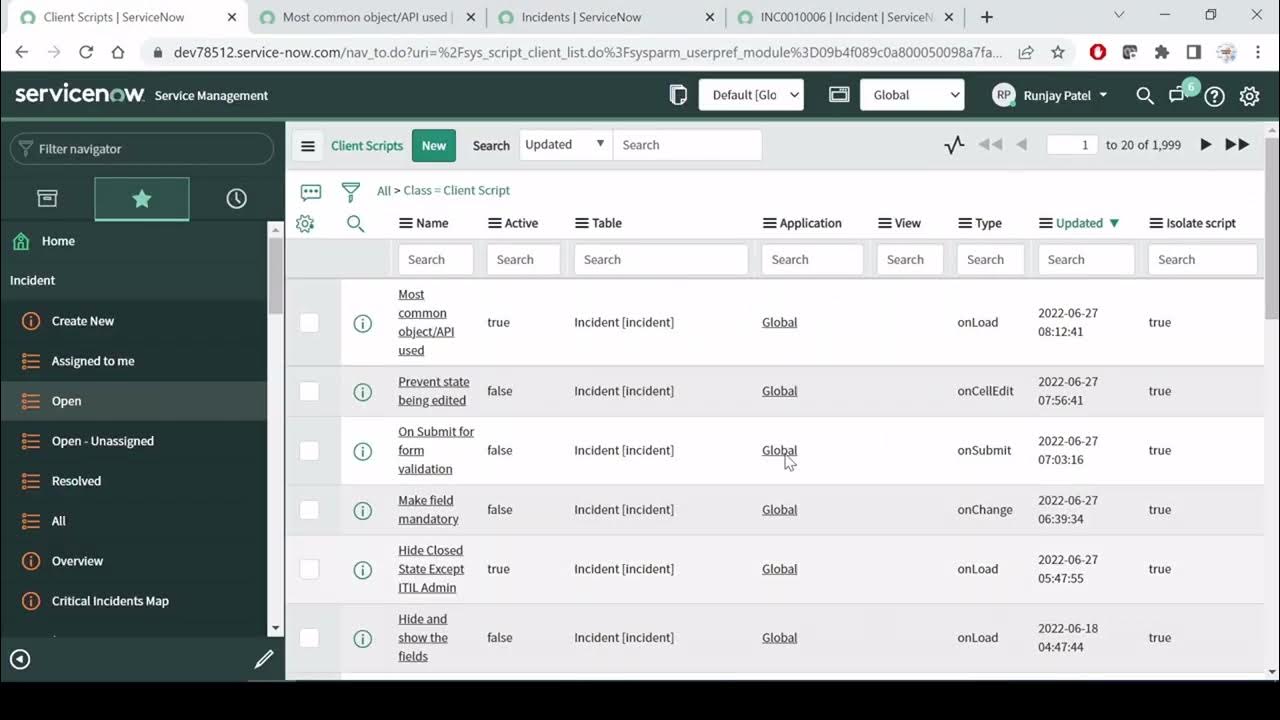
Task: Jump to the last page arrow
Action: 1237,145
